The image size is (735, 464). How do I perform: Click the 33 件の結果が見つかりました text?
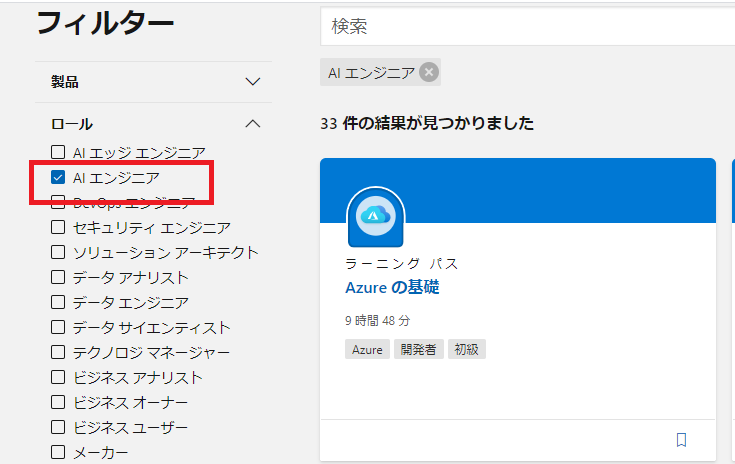click(427, 123)
